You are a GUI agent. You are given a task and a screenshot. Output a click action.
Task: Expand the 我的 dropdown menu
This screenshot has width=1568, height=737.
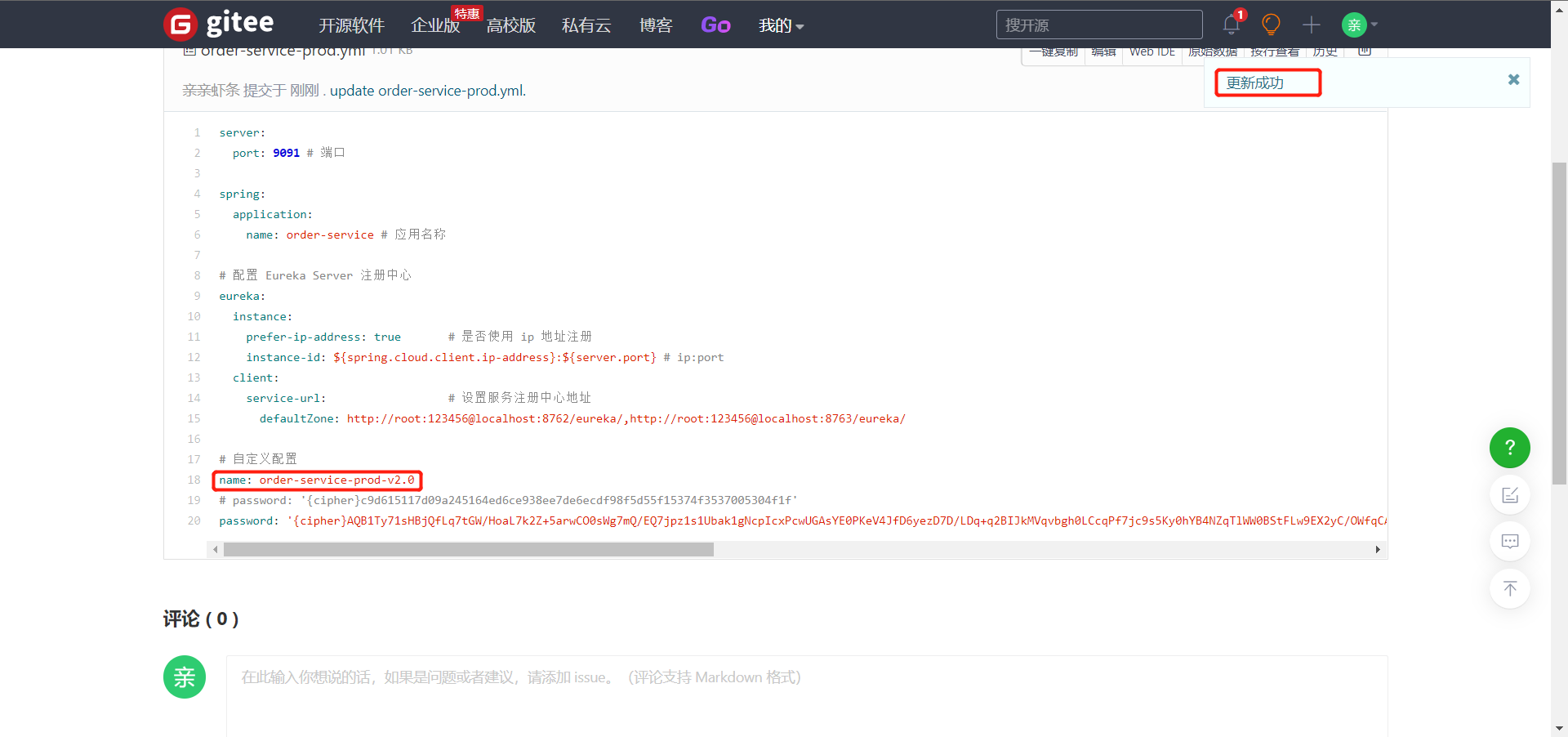[781, 25]
